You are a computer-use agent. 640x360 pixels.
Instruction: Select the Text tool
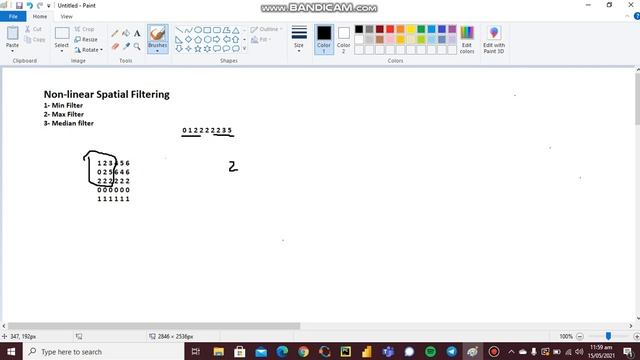[x=137, y=33]
